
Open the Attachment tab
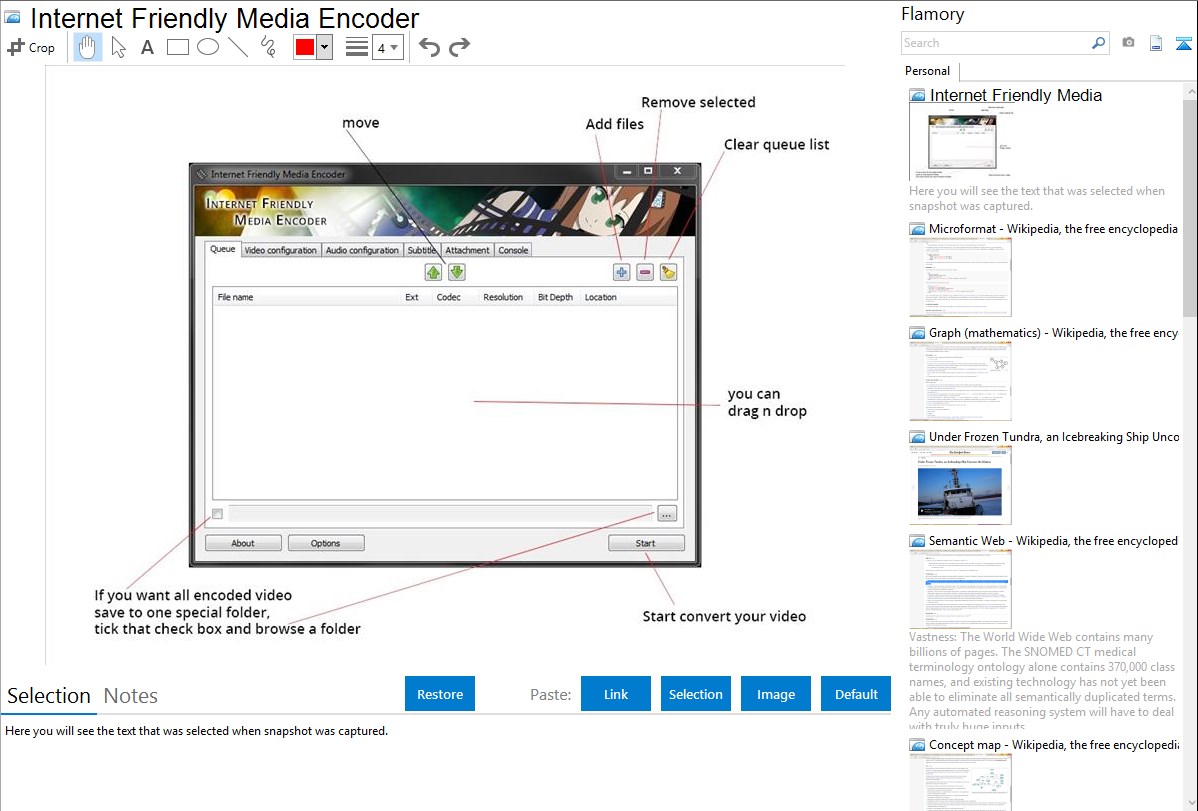pos(467,250)
